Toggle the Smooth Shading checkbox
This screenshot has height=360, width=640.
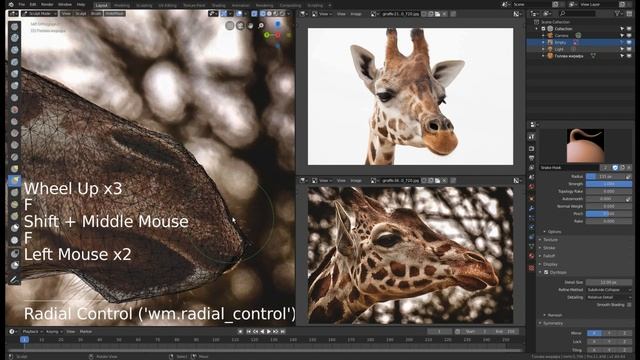[x=629, y=304]
